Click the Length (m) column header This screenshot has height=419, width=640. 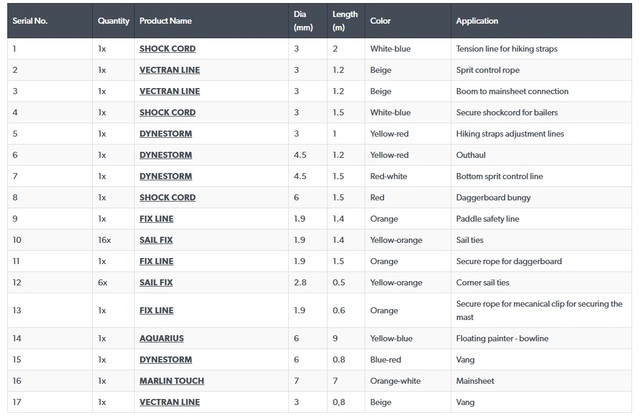(345, 21)
